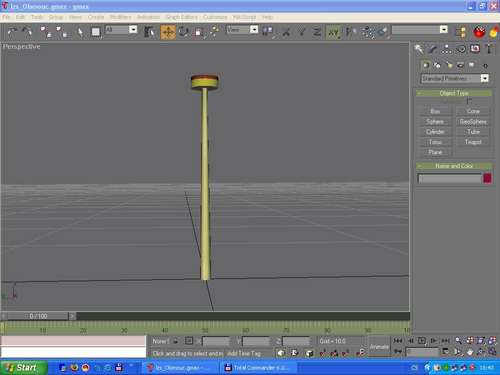Activate the Select and Link tool
The height and width of the screenshot is (375, 500).
coord(46,32)
